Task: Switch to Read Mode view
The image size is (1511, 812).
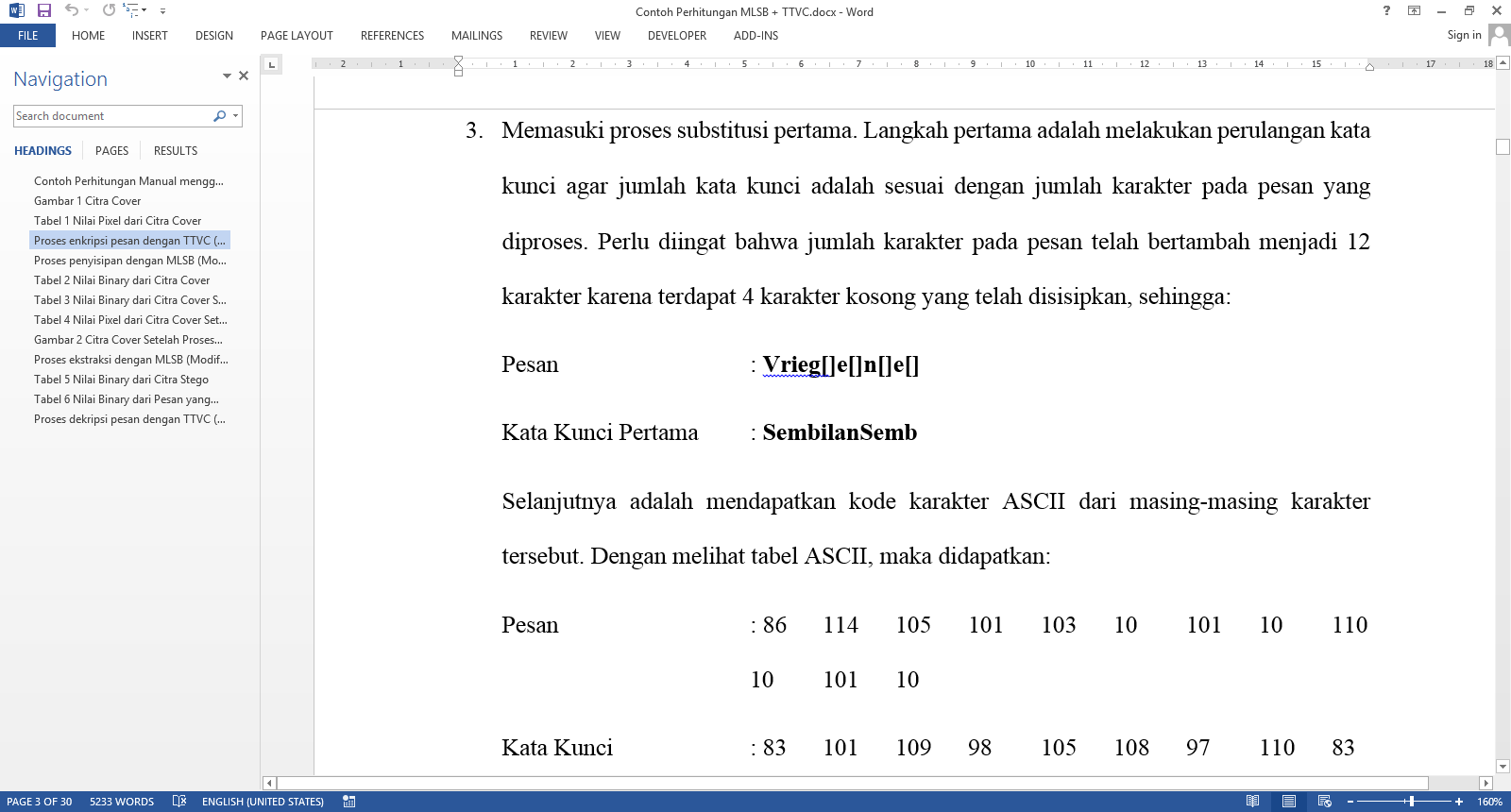Action: 1252,802
